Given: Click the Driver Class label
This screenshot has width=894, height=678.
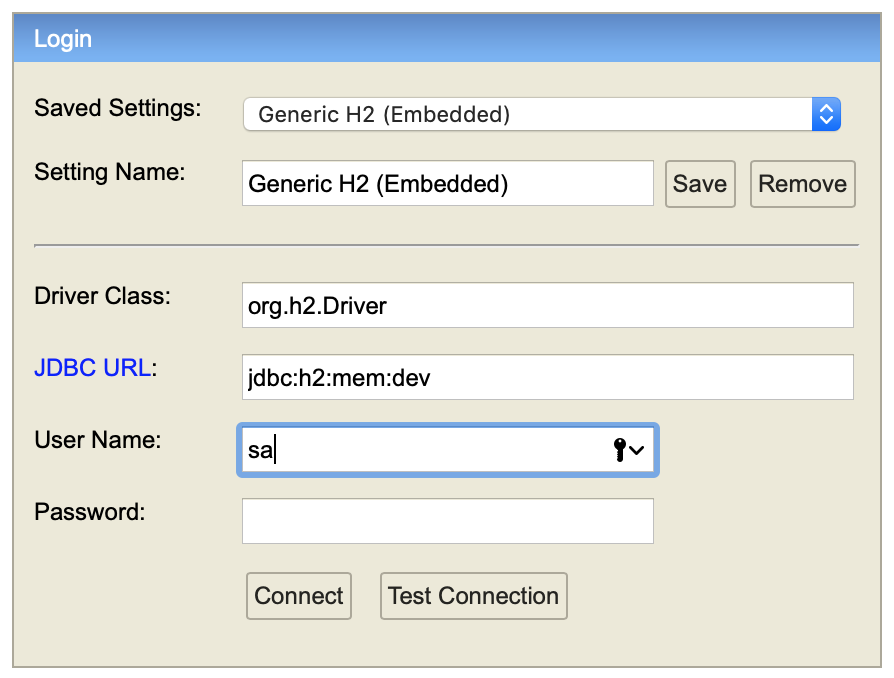Looking at the screenshot, I should [103, 296].
